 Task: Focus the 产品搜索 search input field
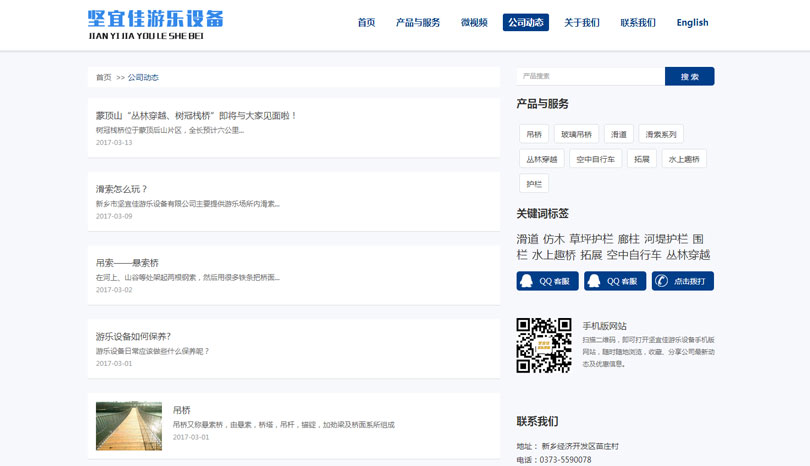[590, 76]
